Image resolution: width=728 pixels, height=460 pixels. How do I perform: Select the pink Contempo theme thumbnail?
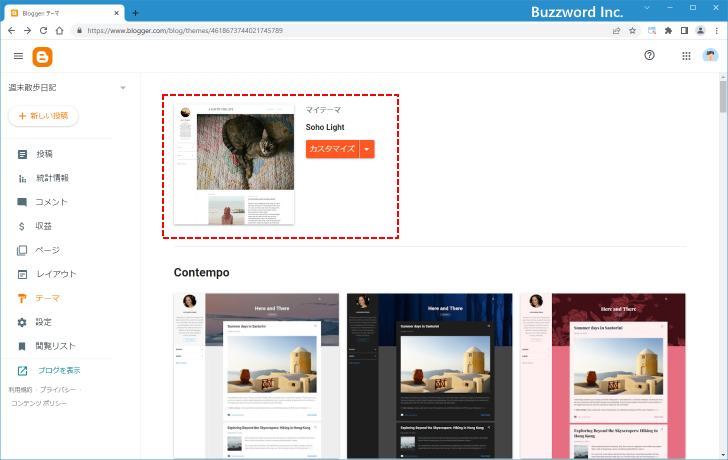pos(603,376)
